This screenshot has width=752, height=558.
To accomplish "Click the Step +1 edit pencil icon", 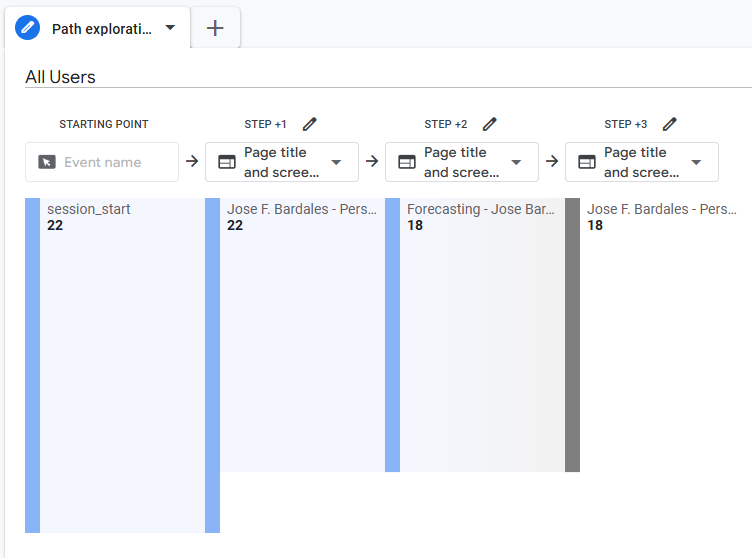I will point(310,124).
